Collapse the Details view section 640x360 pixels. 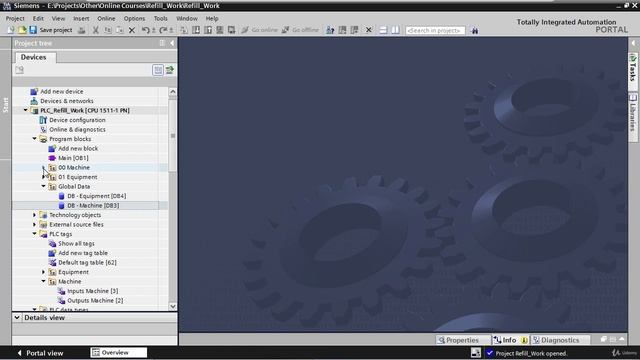(x=17, y=317)
